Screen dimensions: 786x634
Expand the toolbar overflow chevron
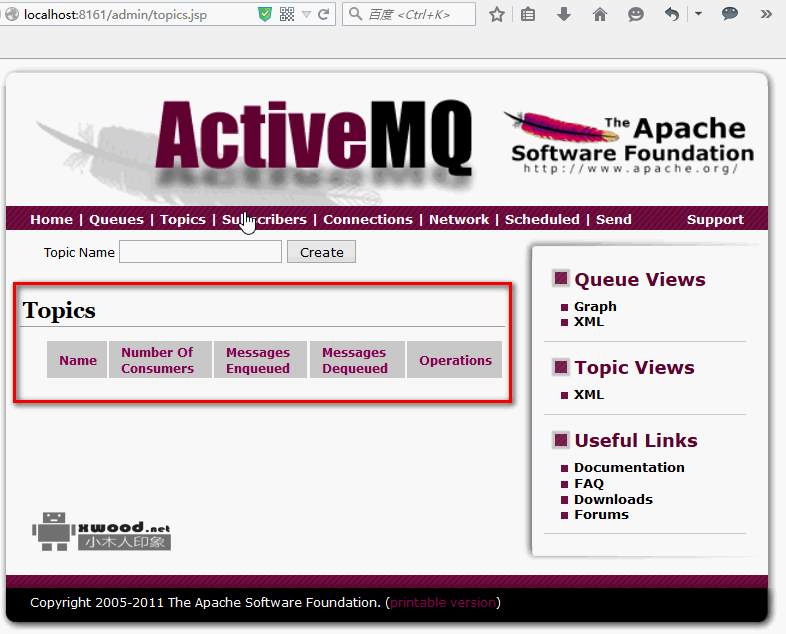[767, 15]
